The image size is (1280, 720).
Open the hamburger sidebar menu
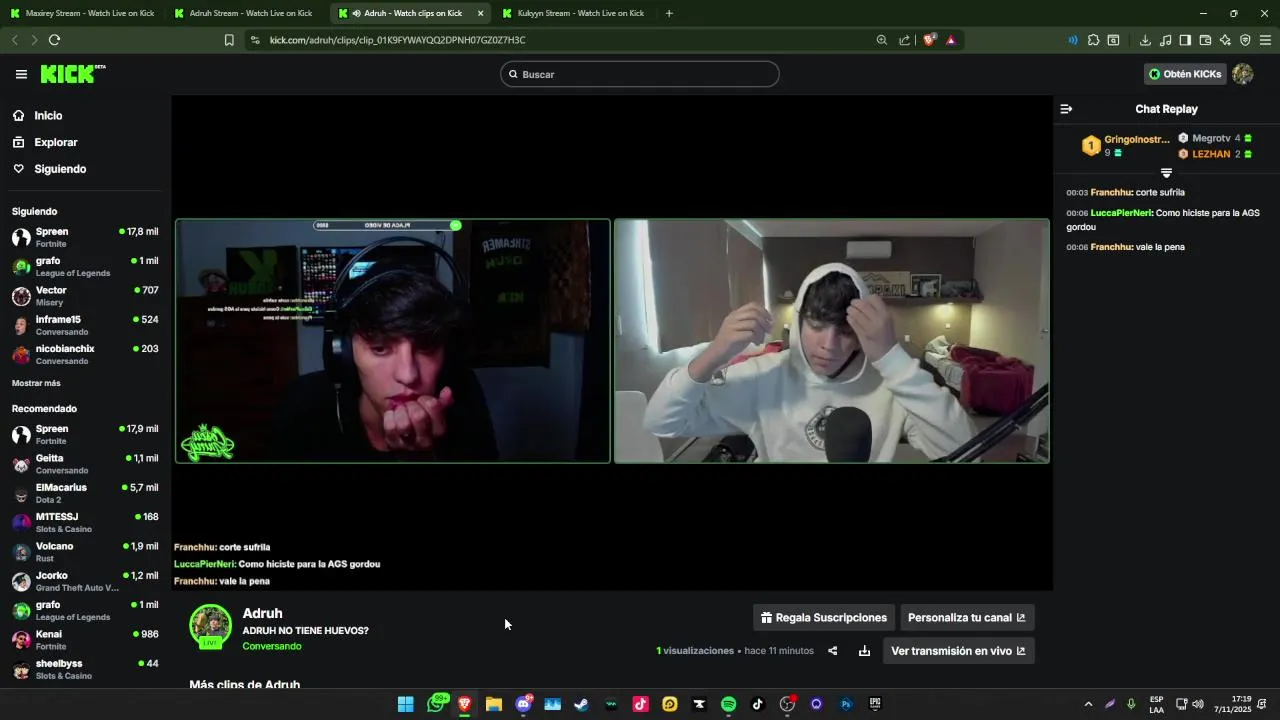coord(21,74)
